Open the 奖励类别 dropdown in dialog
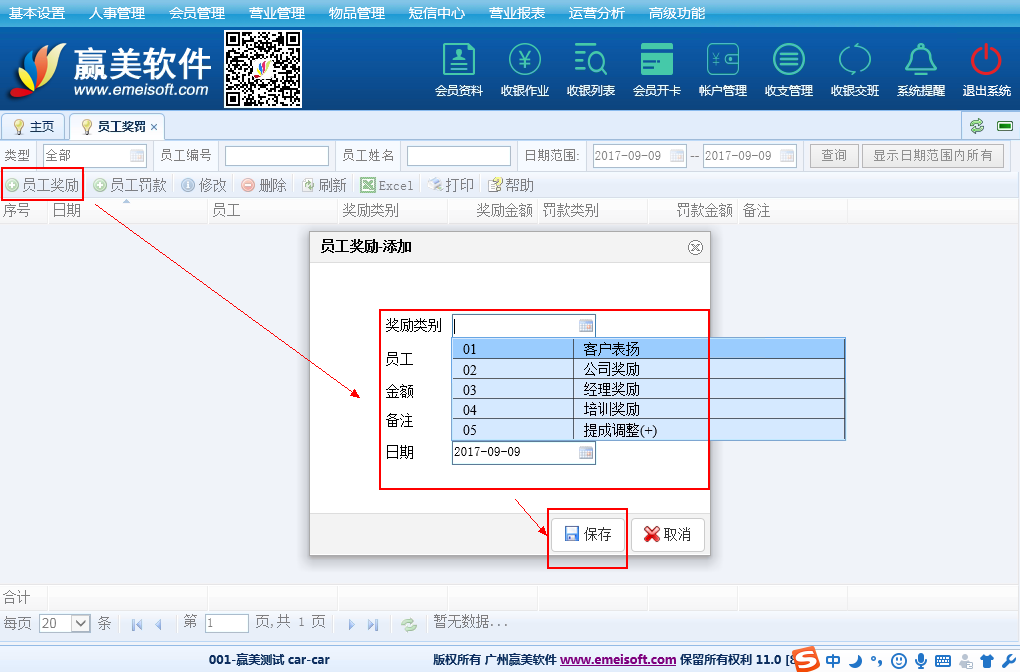Screen dimensions: 1020x672 pos(586,325)
